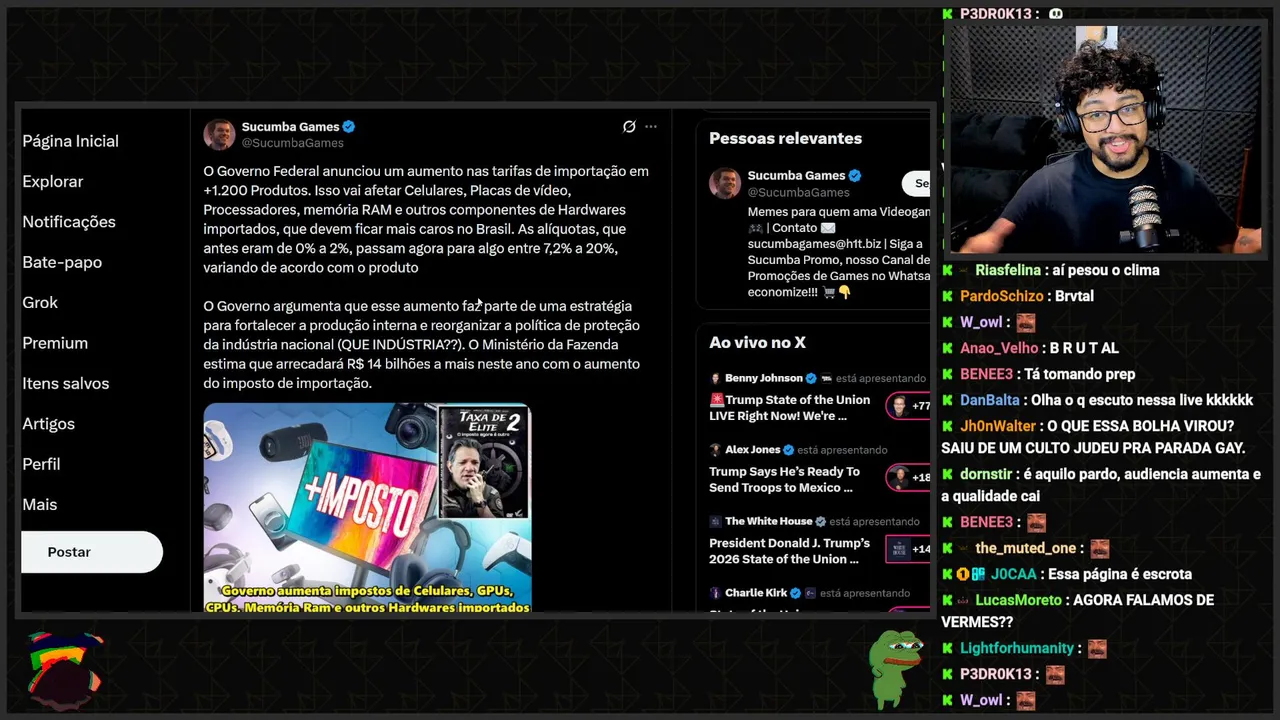Click username dornstir in chat
Viewport: 1280px width, 720px height.
[988, 474]
